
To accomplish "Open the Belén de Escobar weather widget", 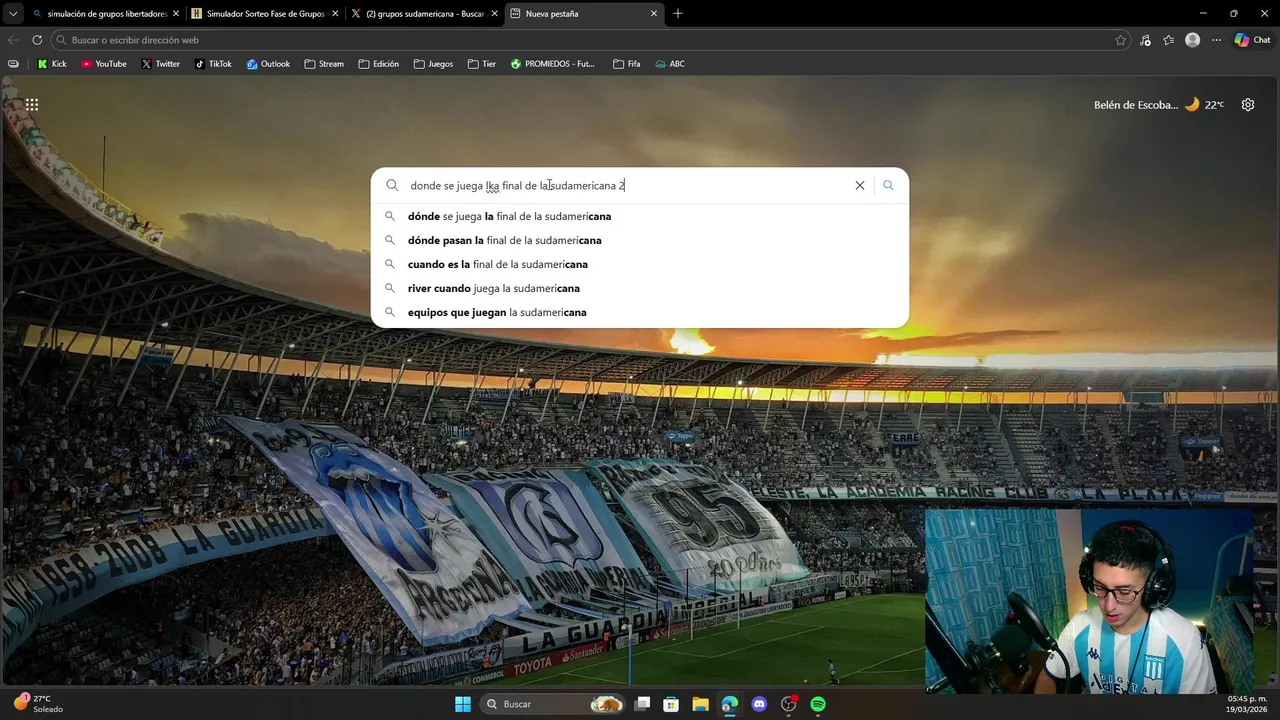I will pos(1158,104).
